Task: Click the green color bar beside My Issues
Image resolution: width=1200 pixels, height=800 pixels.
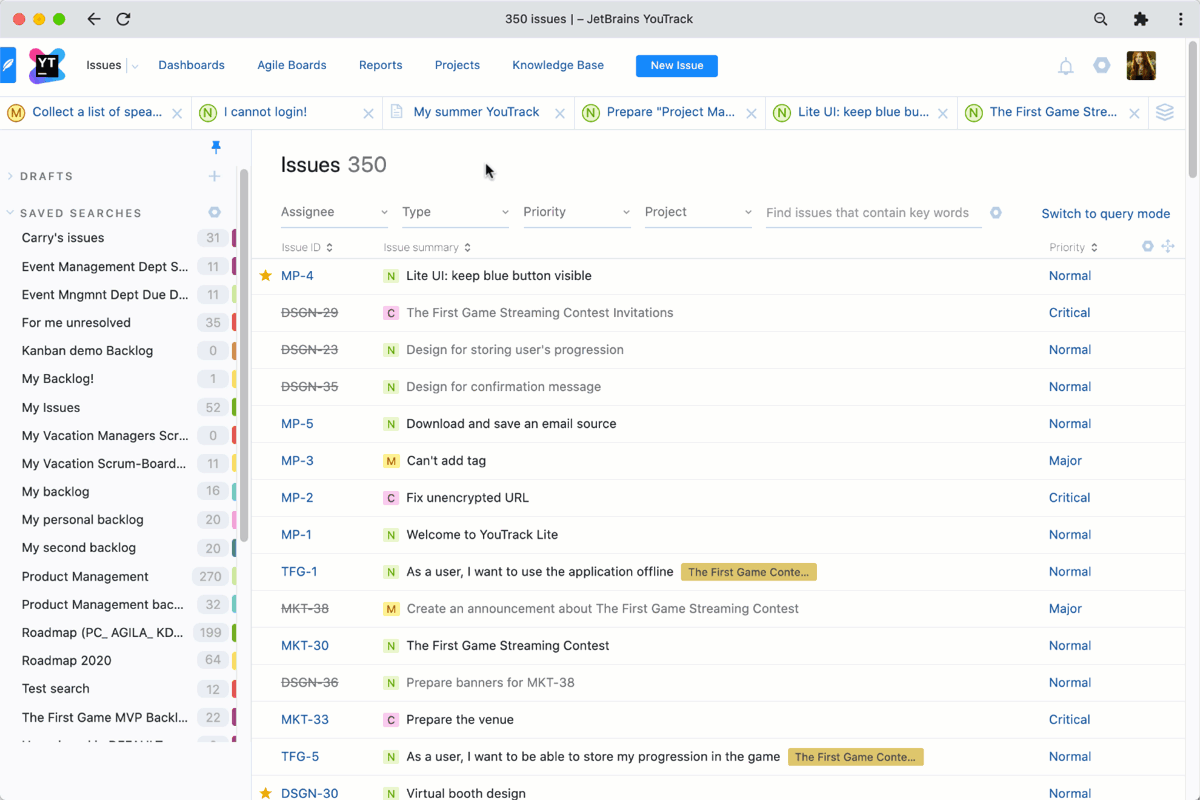Action: tap(234, 407)
